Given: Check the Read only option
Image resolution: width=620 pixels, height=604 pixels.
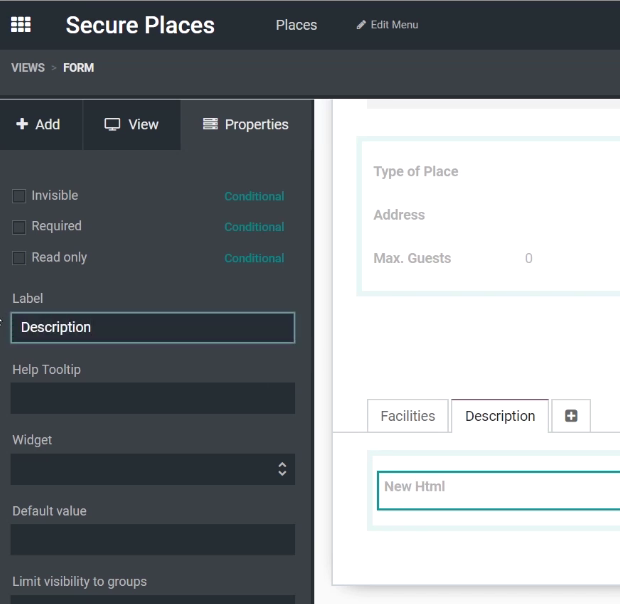Looking at the screenshot, I should pos(19,258).
